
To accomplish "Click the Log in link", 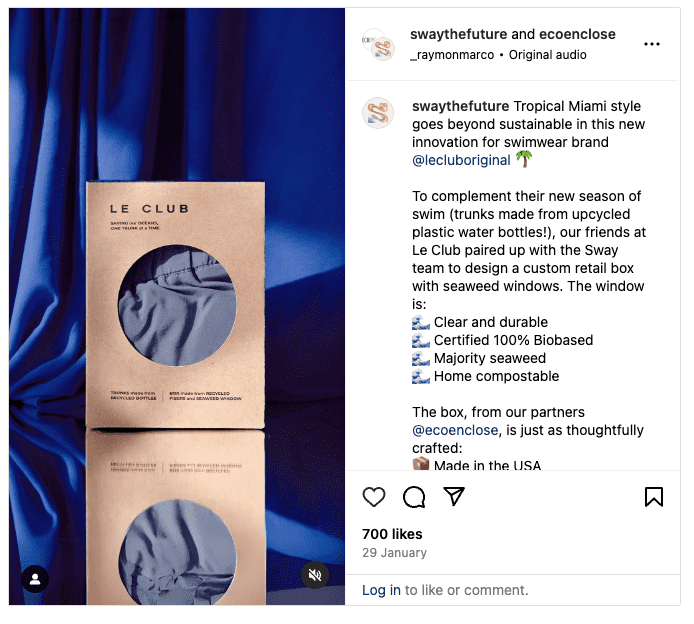I will (381, 590).
